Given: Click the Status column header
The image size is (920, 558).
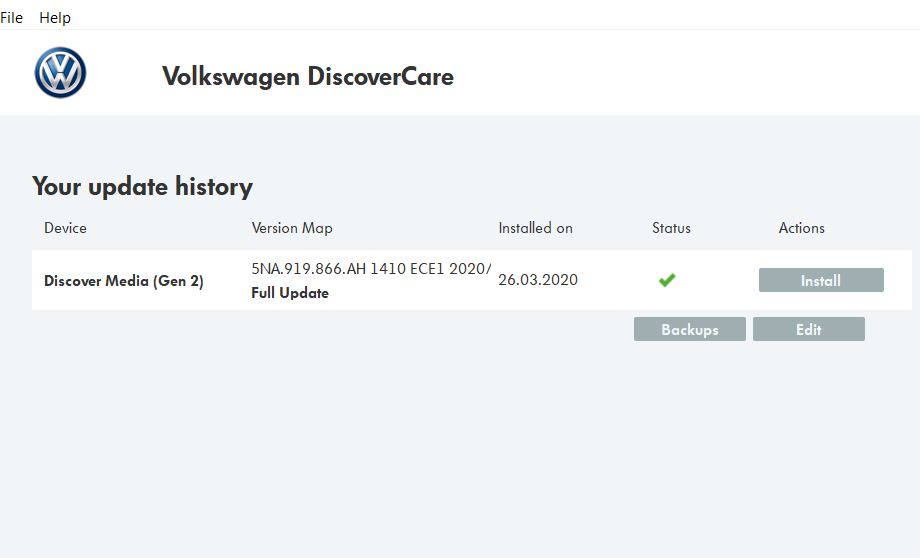Looking at the screenshot, I should tap(671, 228).
